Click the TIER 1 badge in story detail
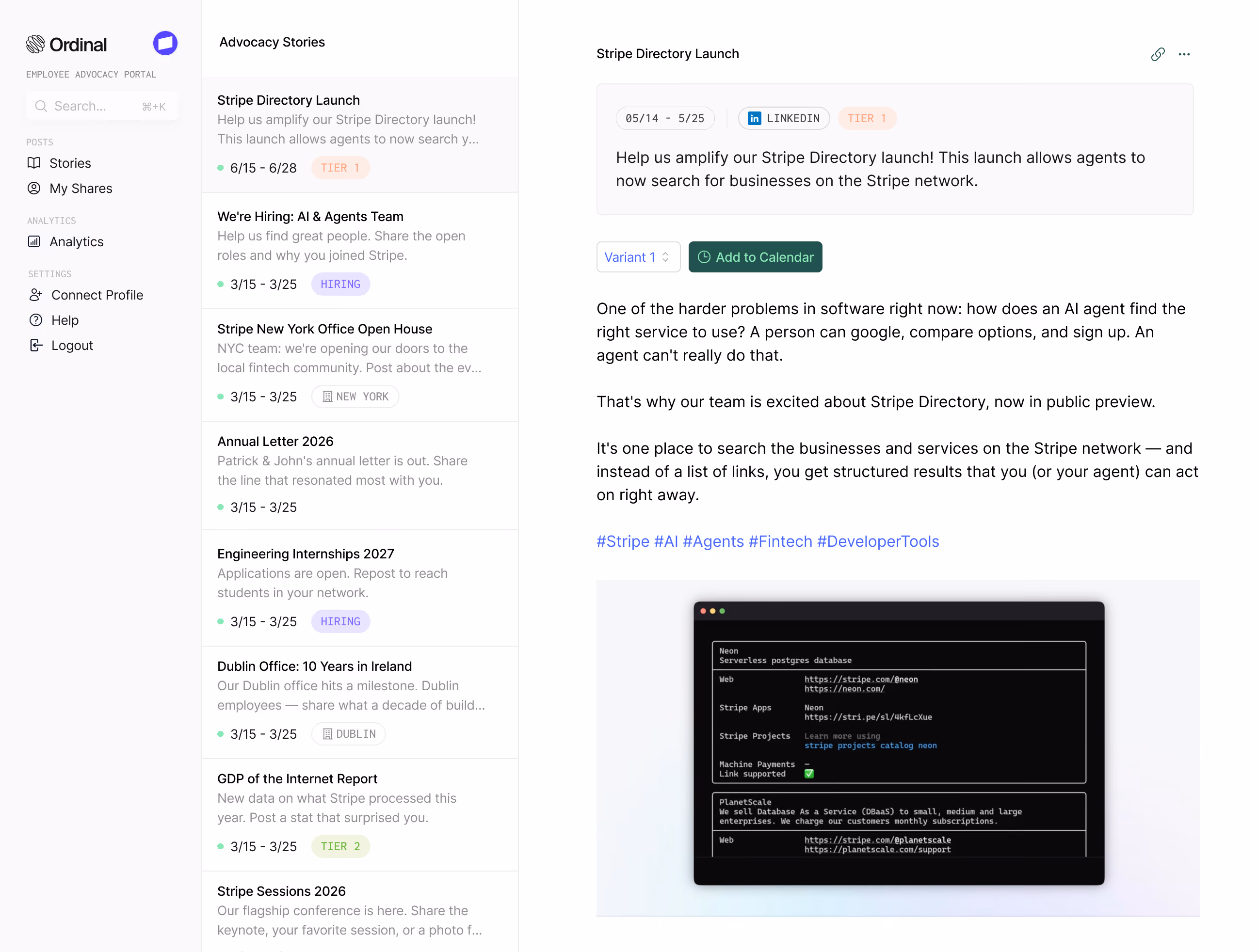1258x952 pixels. [x=867, y=118]
